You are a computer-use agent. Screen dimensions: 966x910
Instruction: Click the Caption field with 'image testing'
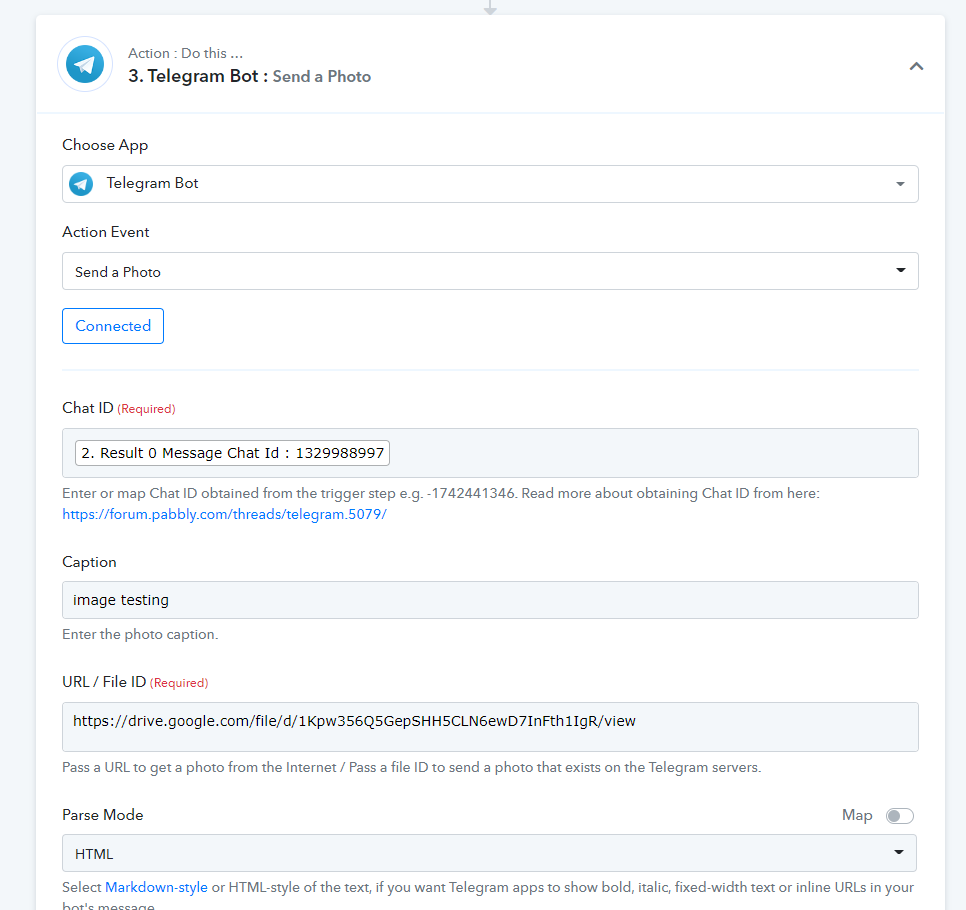(x=490, y=600)
